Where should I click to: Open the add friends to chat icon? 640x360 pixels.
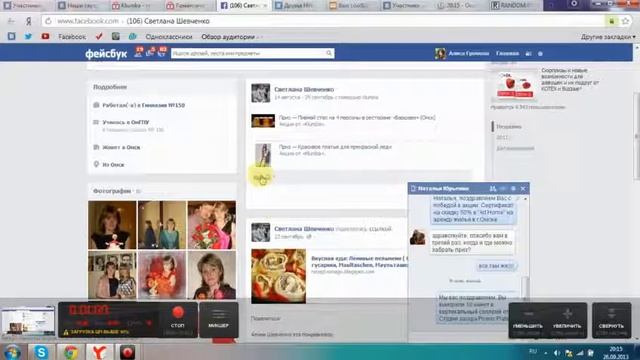click(493, 189)
